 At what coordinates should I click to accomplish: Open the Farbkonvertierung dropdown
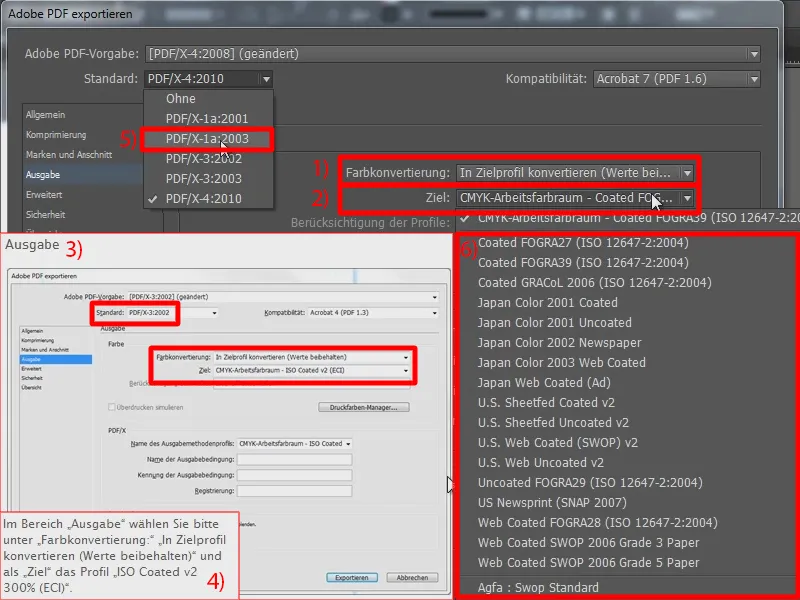point(575,172)
